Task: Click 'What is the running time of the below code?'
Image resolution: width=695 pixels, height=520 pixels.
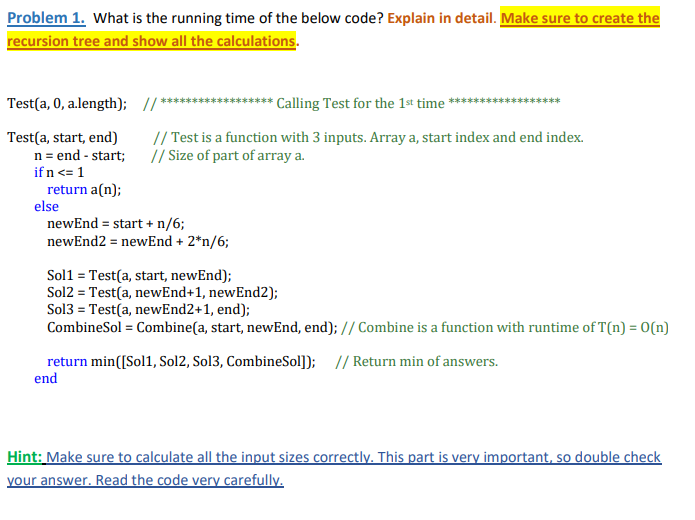Action: [x=238, y=18]
